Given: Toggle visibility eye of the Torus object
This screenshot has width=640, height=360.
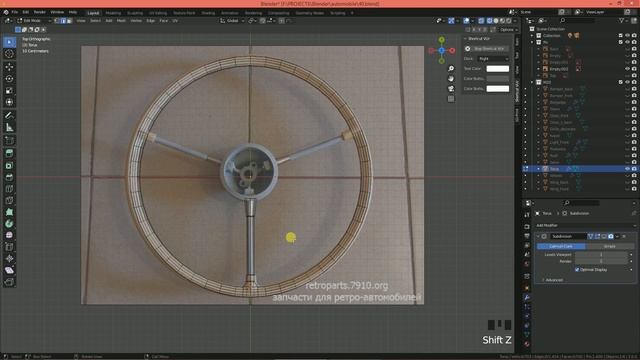Looking at the screenshot, I should [x=627, y=169].
